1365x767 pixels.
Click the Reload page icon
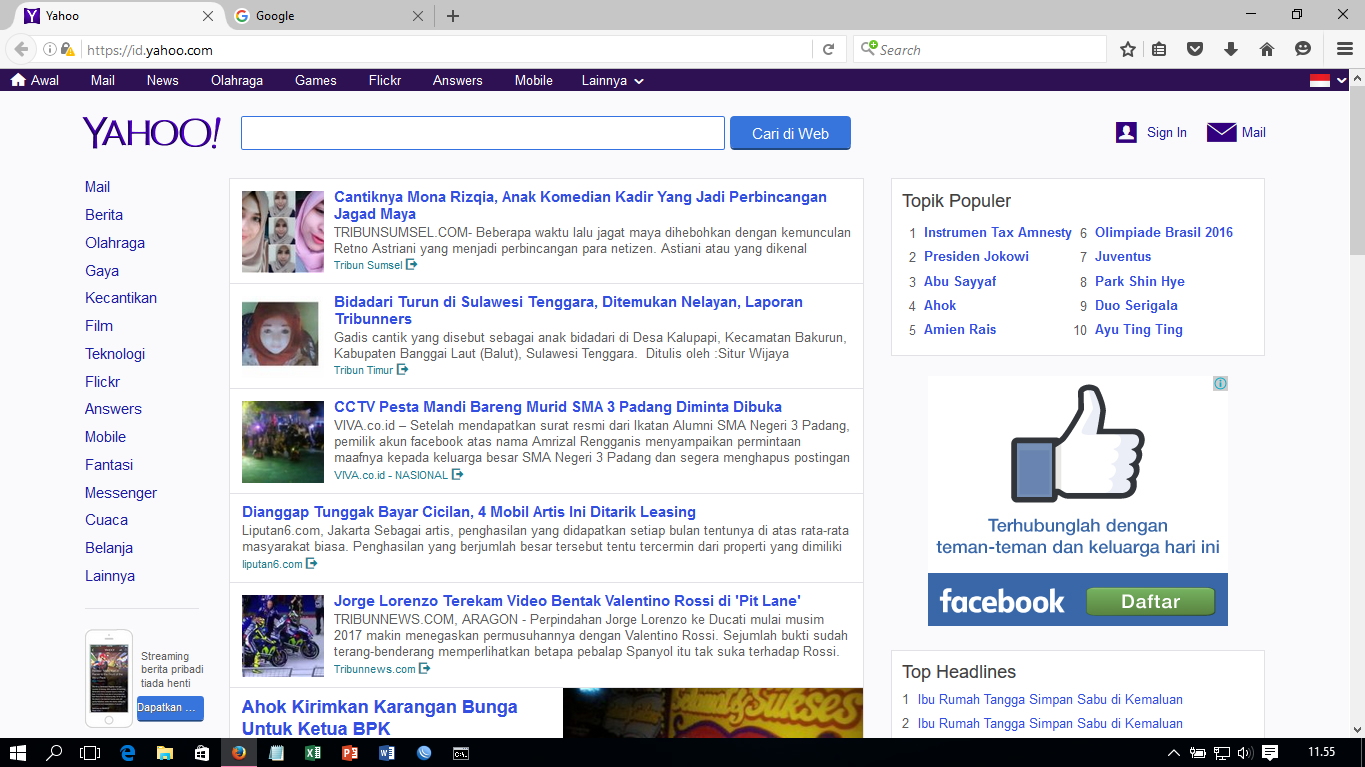pos(829,50)
